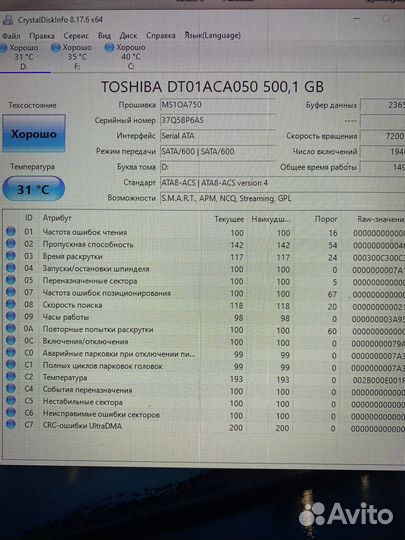Click the status orb for disk F:

tap(56, 48)
